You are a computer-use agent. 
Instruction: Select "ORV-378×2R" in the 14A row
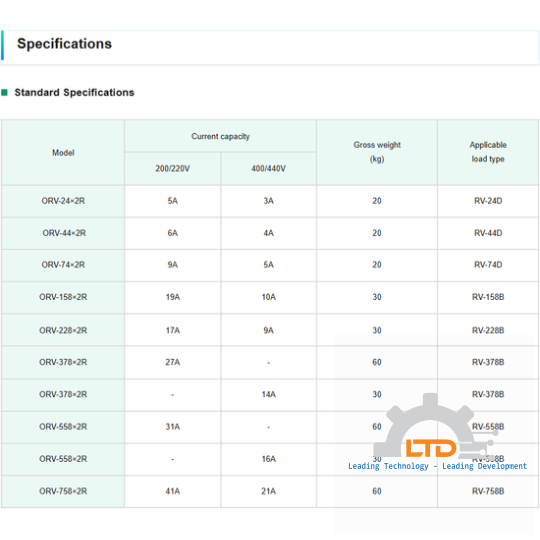coord(63,394)
